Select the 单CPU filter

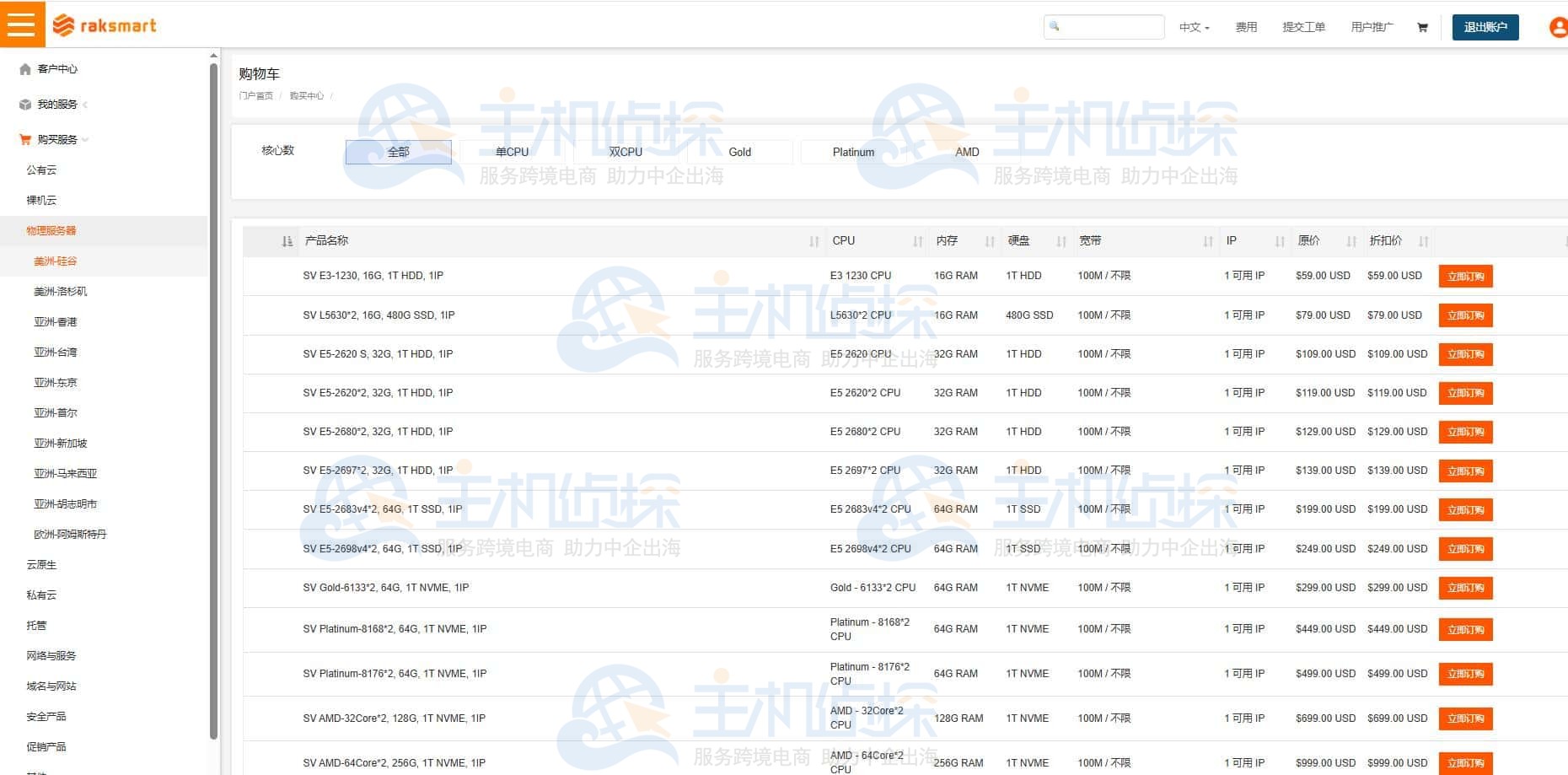pos(513,152)
